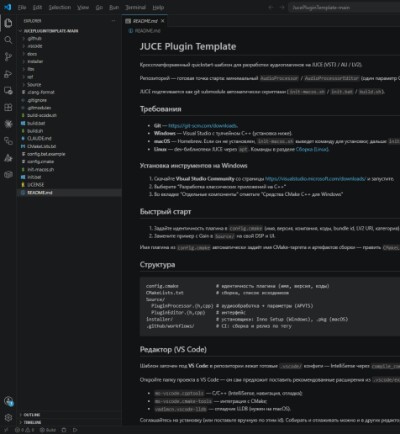Click the Build status bar button

click(48, 430)
